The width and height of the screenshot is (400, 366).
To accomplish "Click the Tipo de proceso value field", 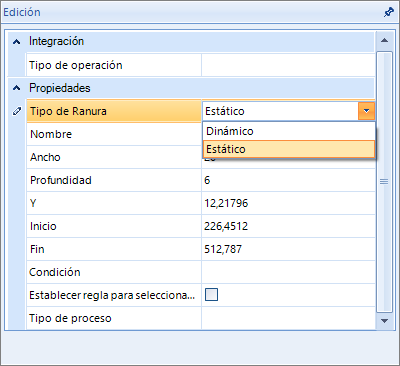I will click(288, 318).
